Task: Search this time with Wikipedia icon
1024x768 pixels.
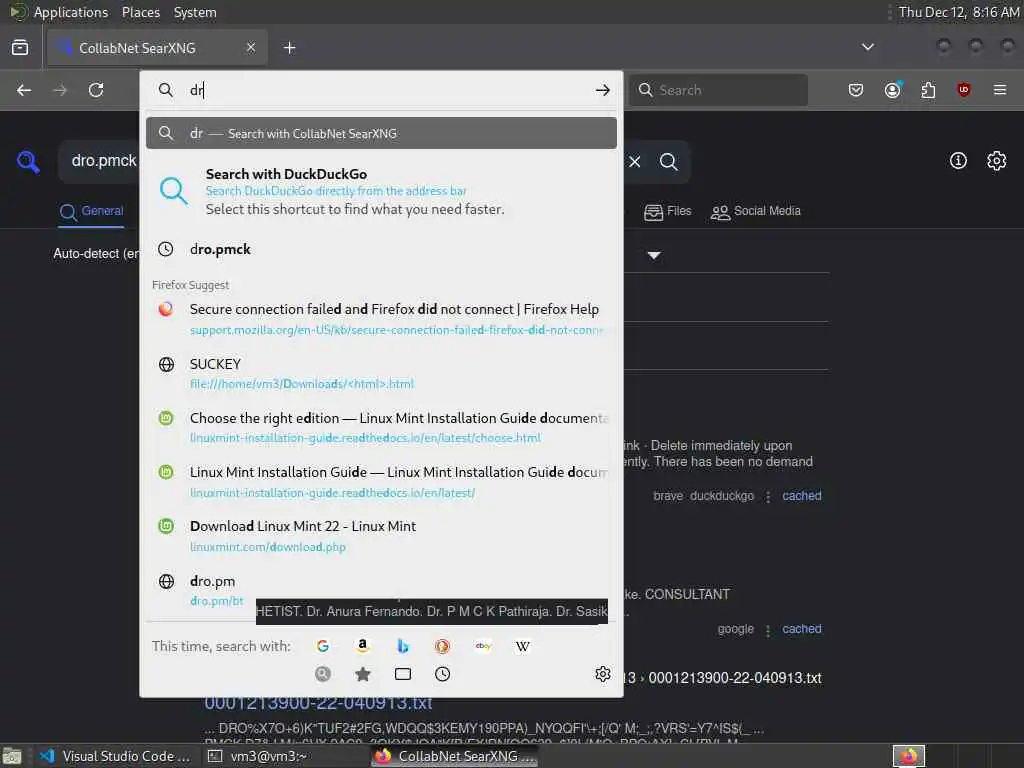Action: tap(522, 646)
